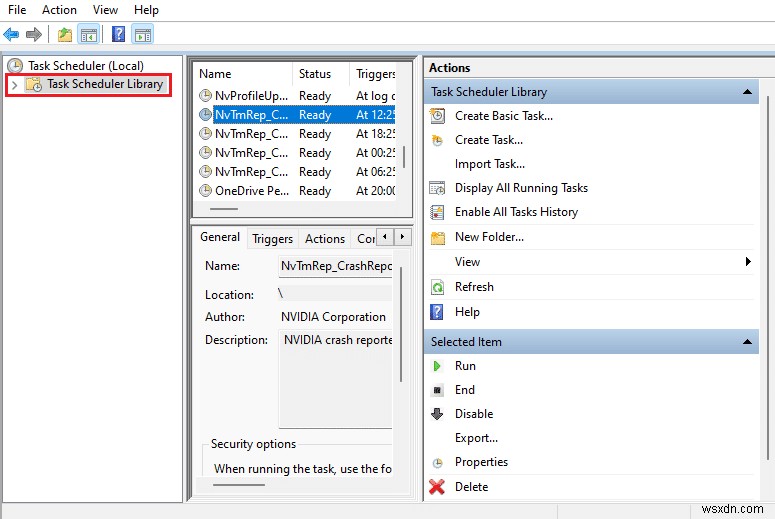Click the Back arrow toolbar icon
Image resolution: width=775 pixels, height=519 pixels.
point(11,35)
